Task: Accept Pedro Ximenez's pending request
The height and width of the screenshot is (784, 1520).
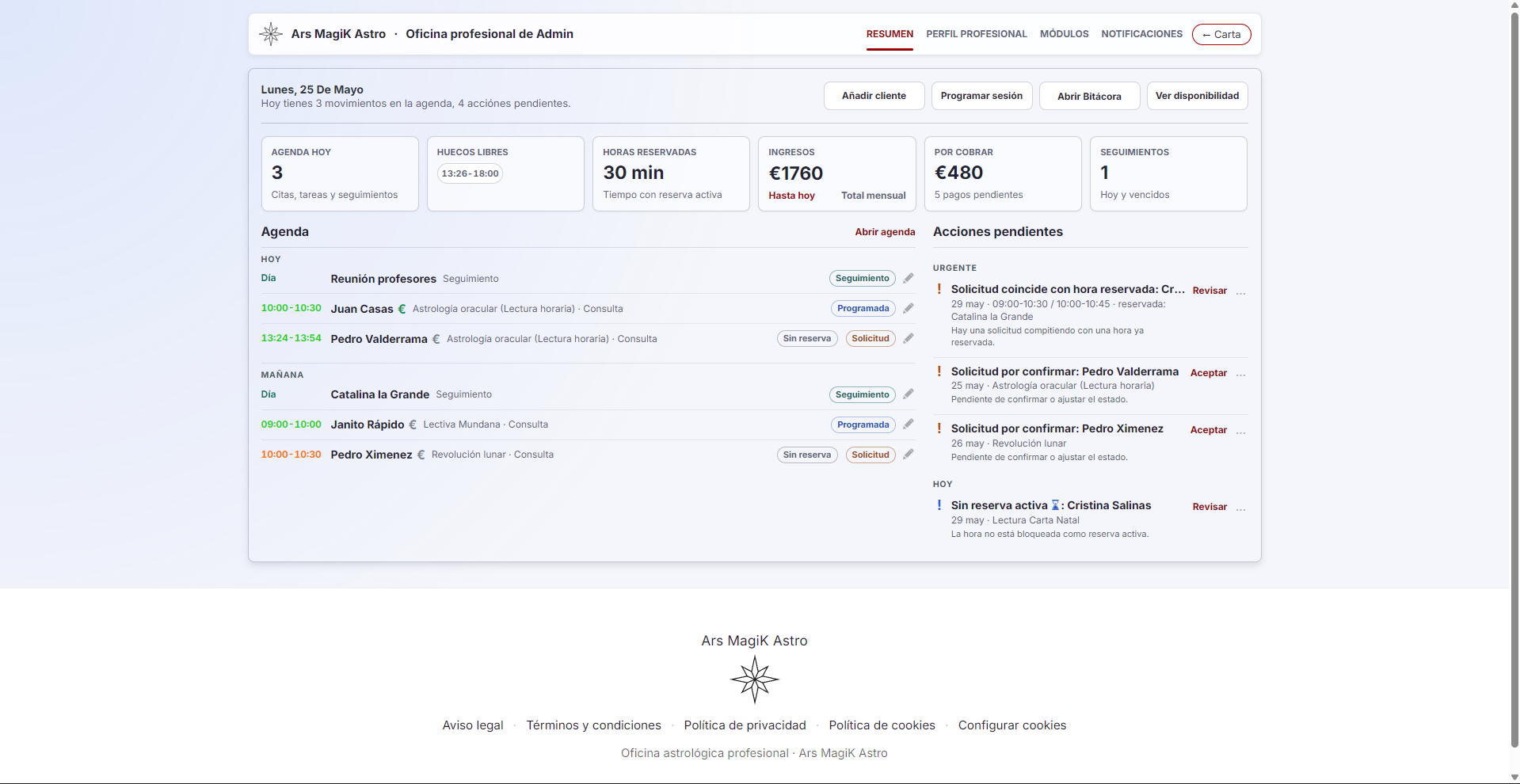Action: pyautogui.click(x=1209, y=430)
